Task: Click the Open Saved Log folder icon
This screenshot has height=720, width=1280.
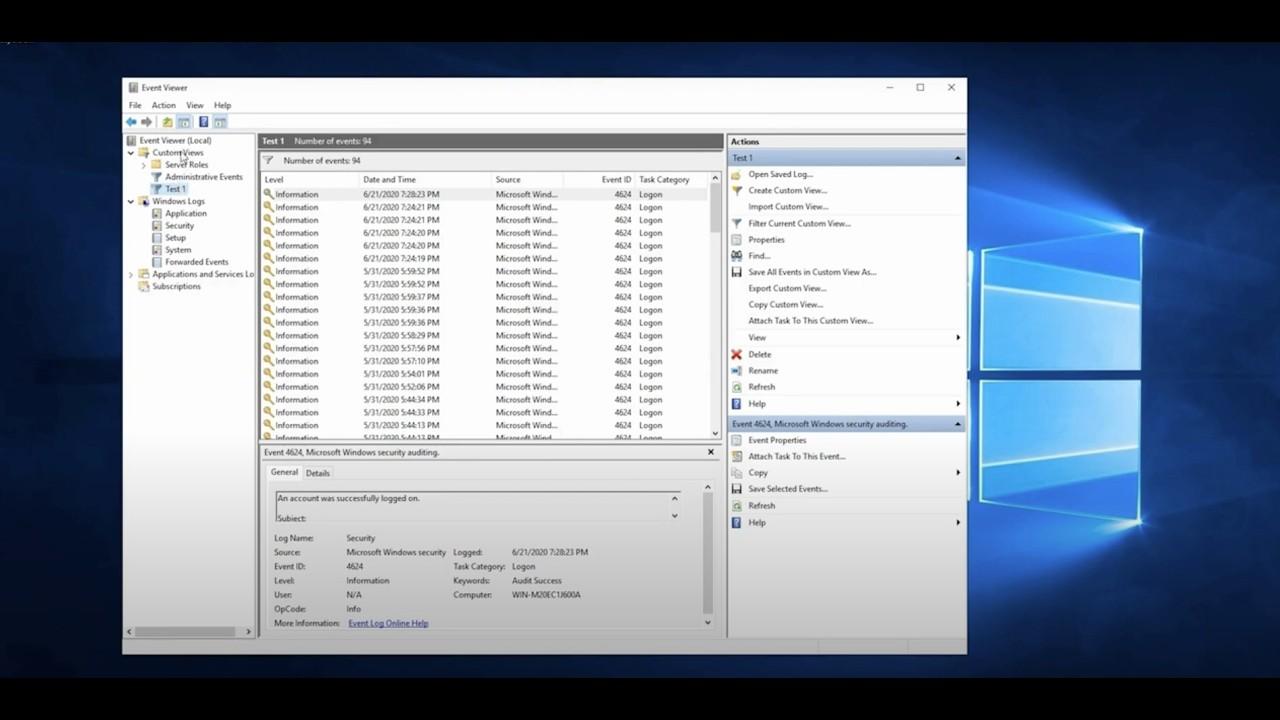Action: [x=737, y=175]
